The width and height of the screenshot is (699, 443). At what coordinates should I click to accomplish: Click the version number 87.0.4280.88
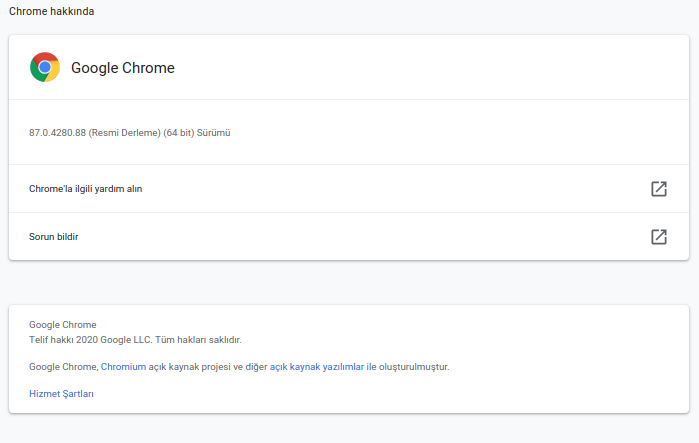click(57, 132)
